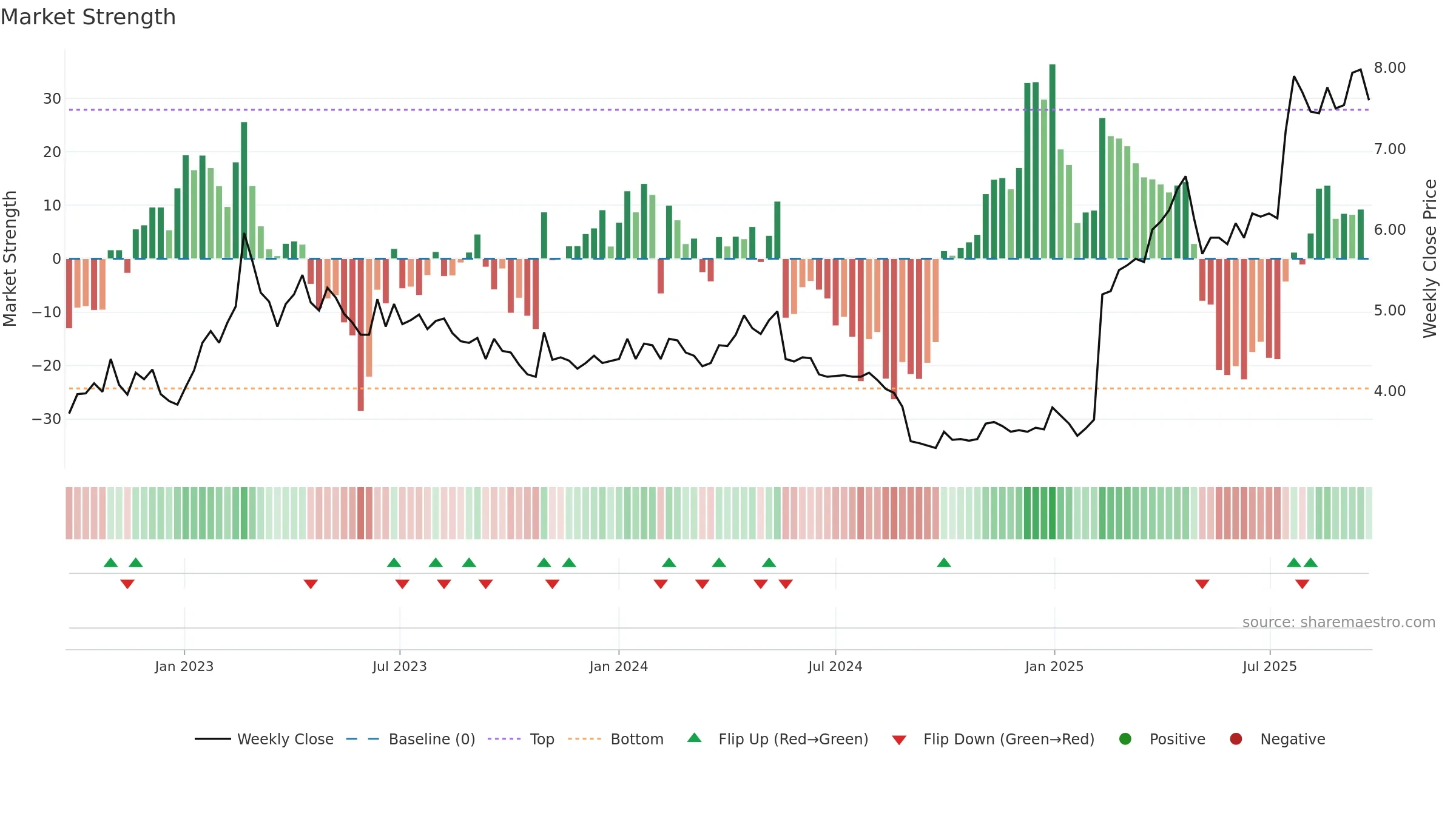Viewport: 1456px width, 819px height.
Task: Click the first flip-down triangle before Jan 2023
Action: 127,584
